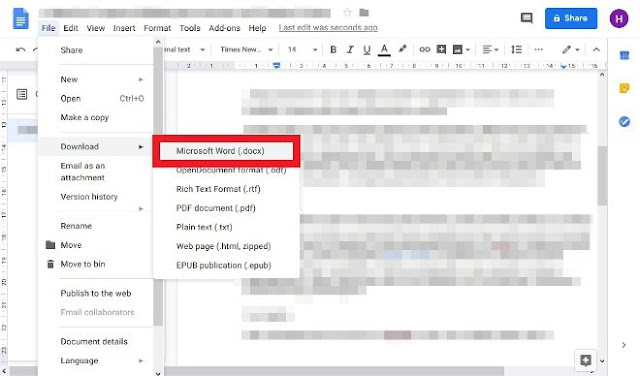Click the first line indent ruler marker
The image size is (640, 376).
(x=276, y=64)
